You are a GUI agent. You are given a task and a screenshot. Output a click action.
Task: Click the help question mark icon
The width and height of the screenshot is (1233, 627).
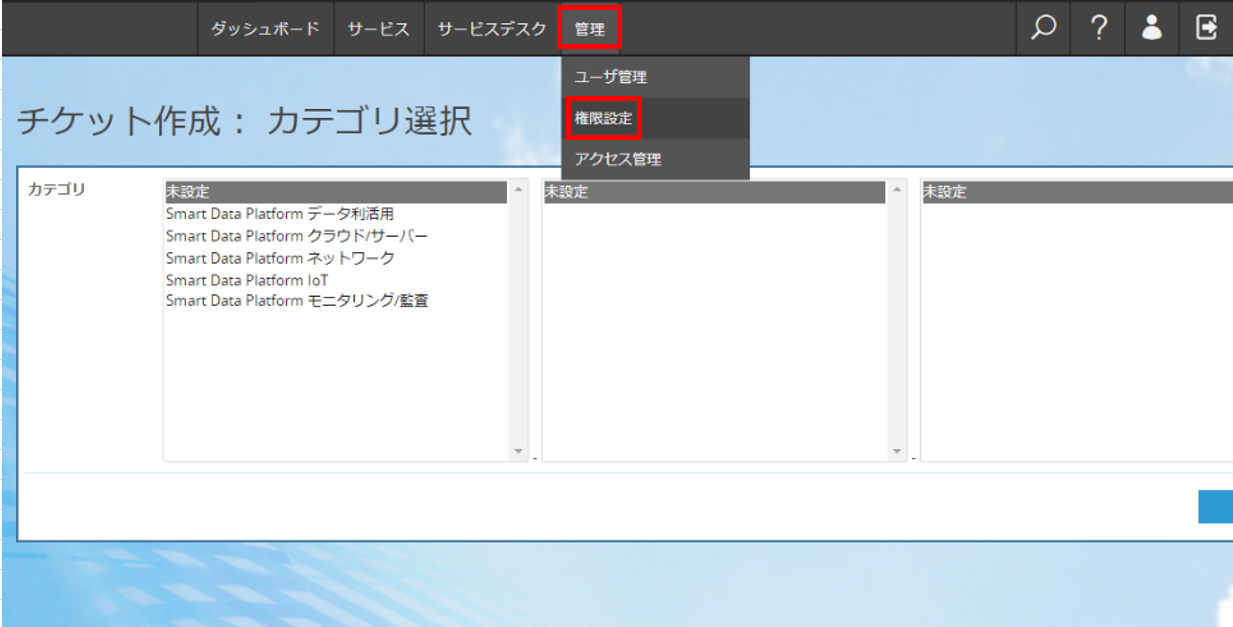tap(1098, 28)
